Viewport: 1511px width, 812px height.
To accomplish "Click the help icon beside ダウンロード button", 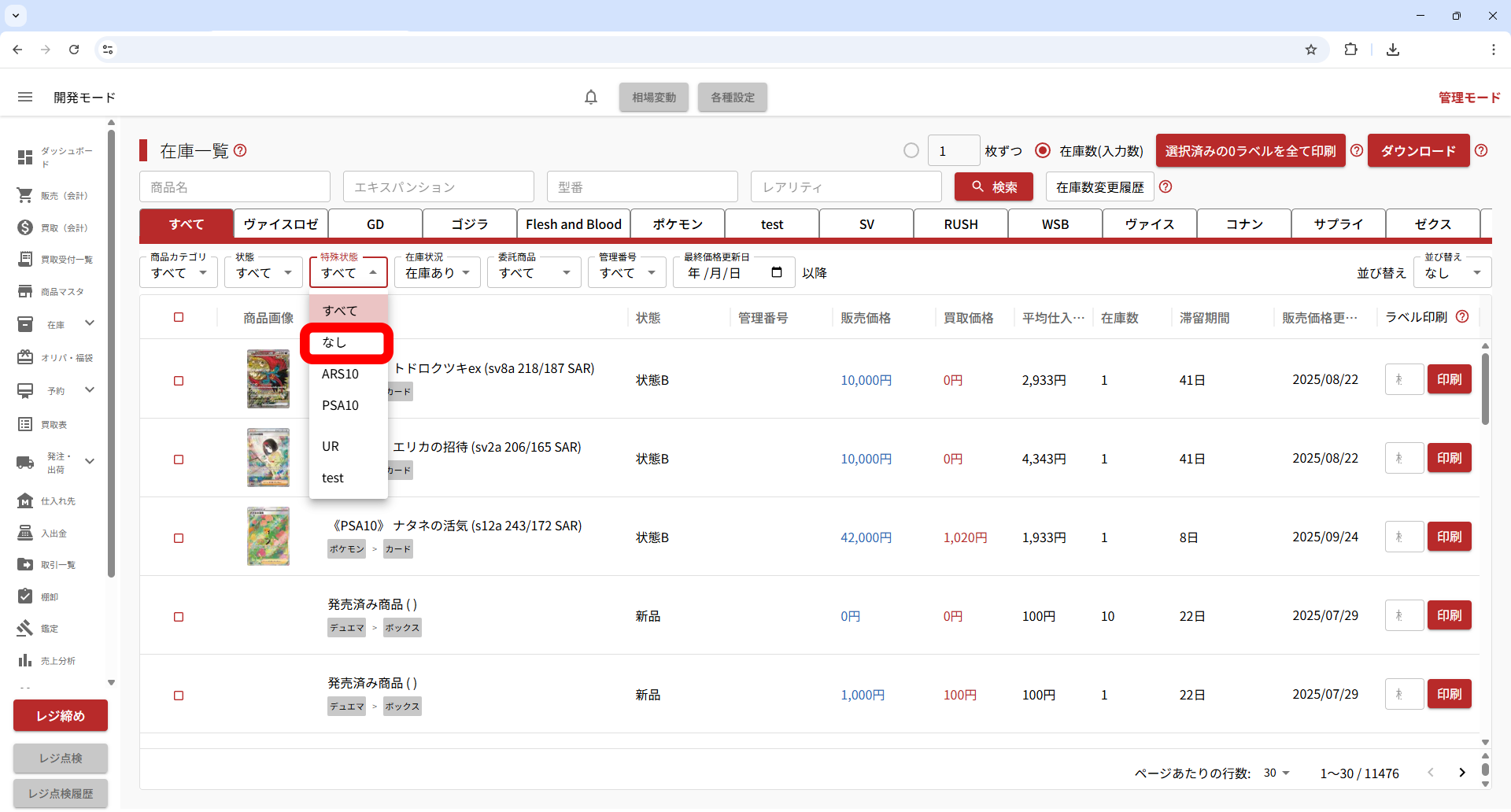I will [x=1481, y=150].
